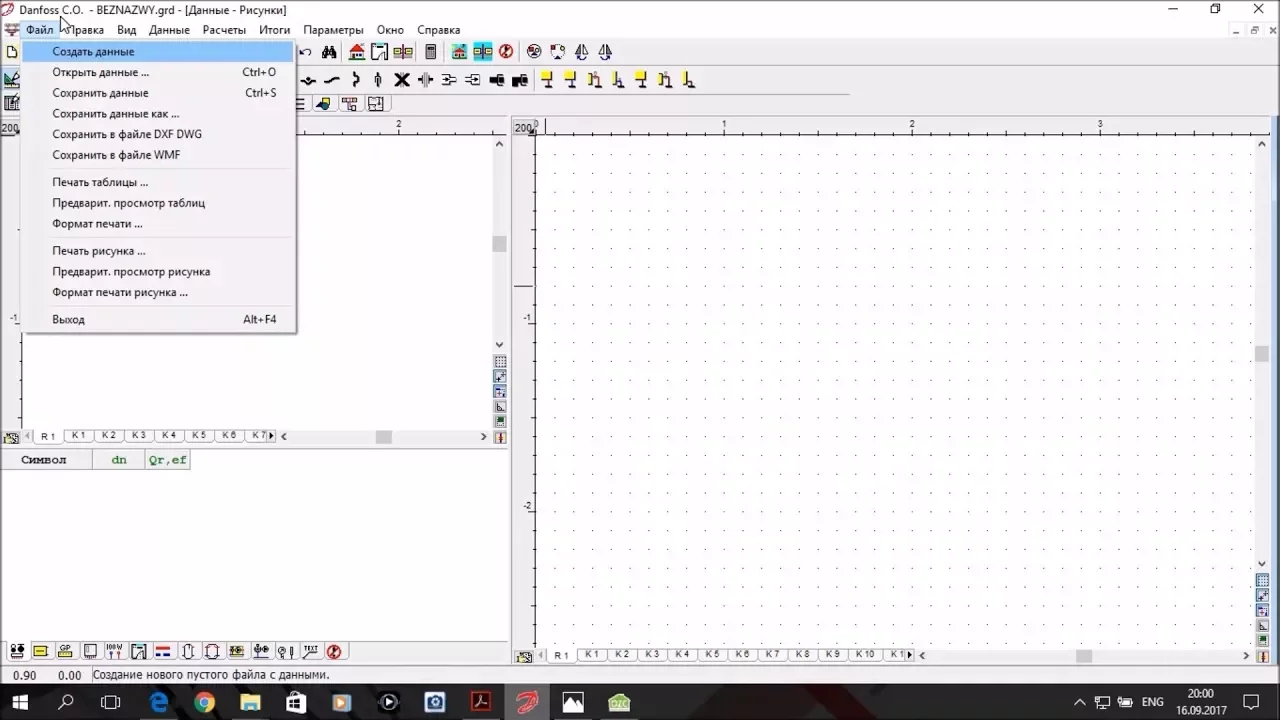Click the scroll down arrow of left panel
The image size is (1280, 720).
click(x=500, y=345)
